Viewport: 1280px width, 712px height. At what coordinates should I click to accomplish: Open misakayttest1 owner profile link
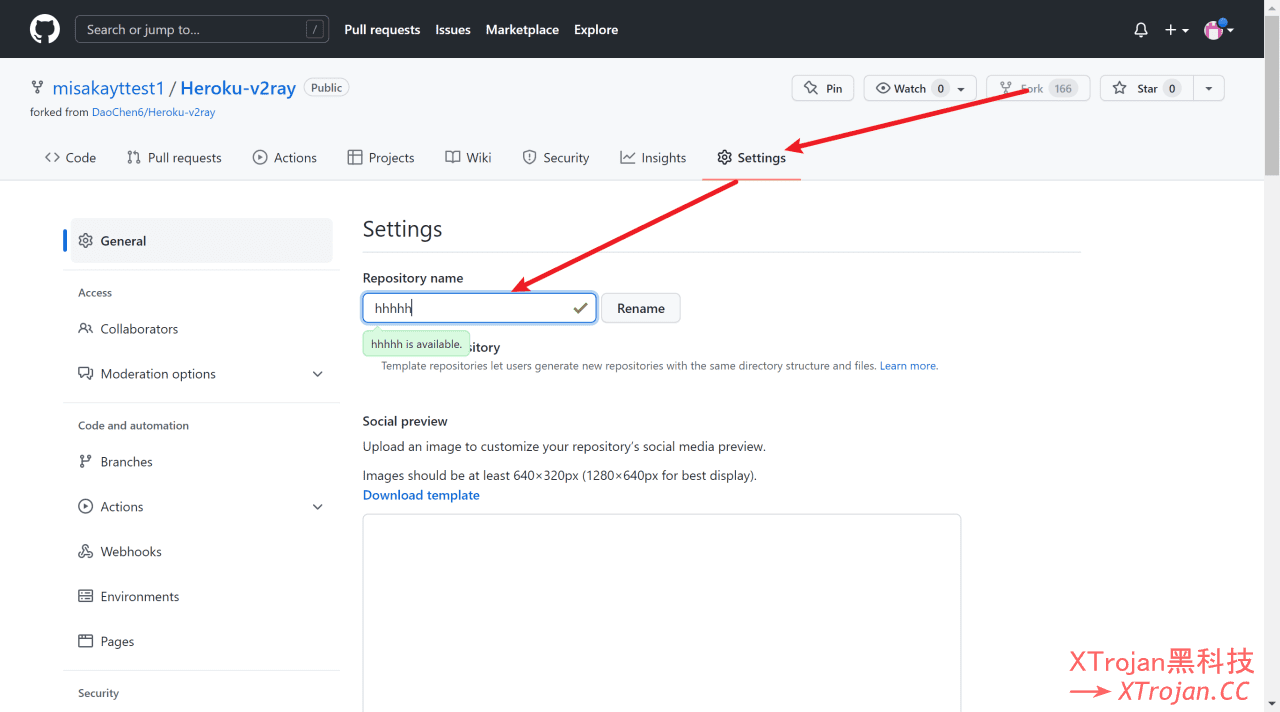coord(108,88)
